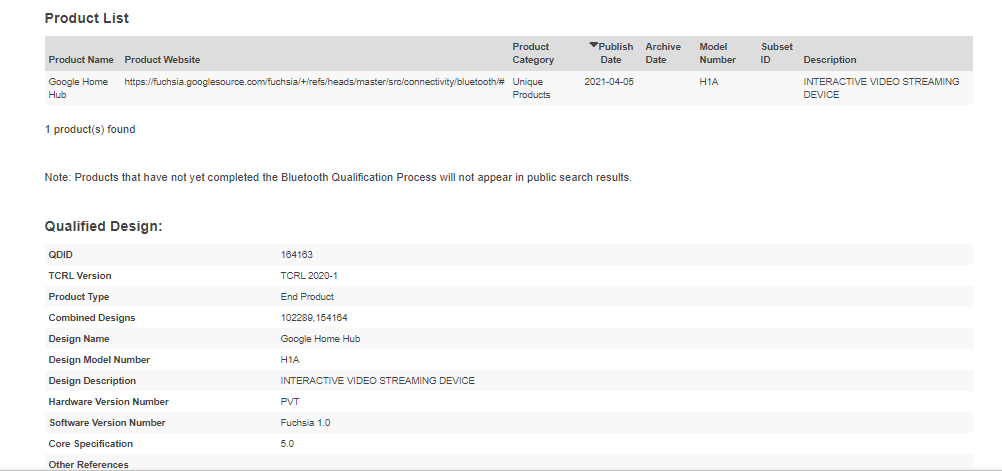
Task: Click the Qualified Design heading
Action: click(x=104, y=227)
